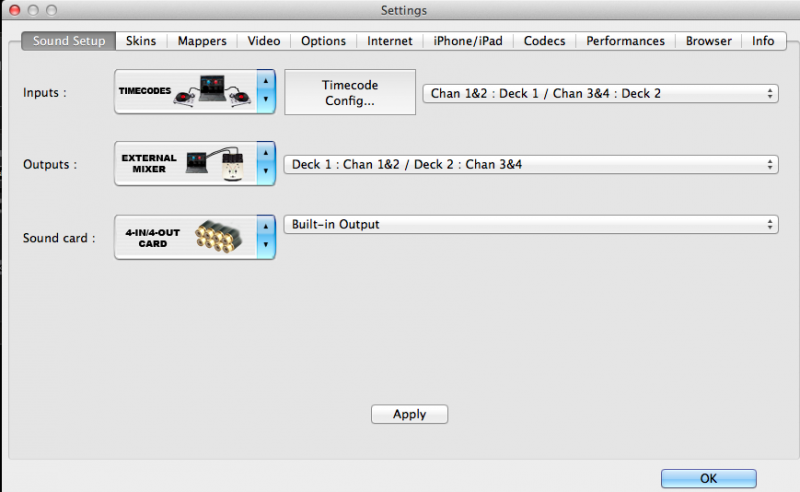Step the Sound card selector down arrow
800x492 pixels.
[x=265, y=246]
